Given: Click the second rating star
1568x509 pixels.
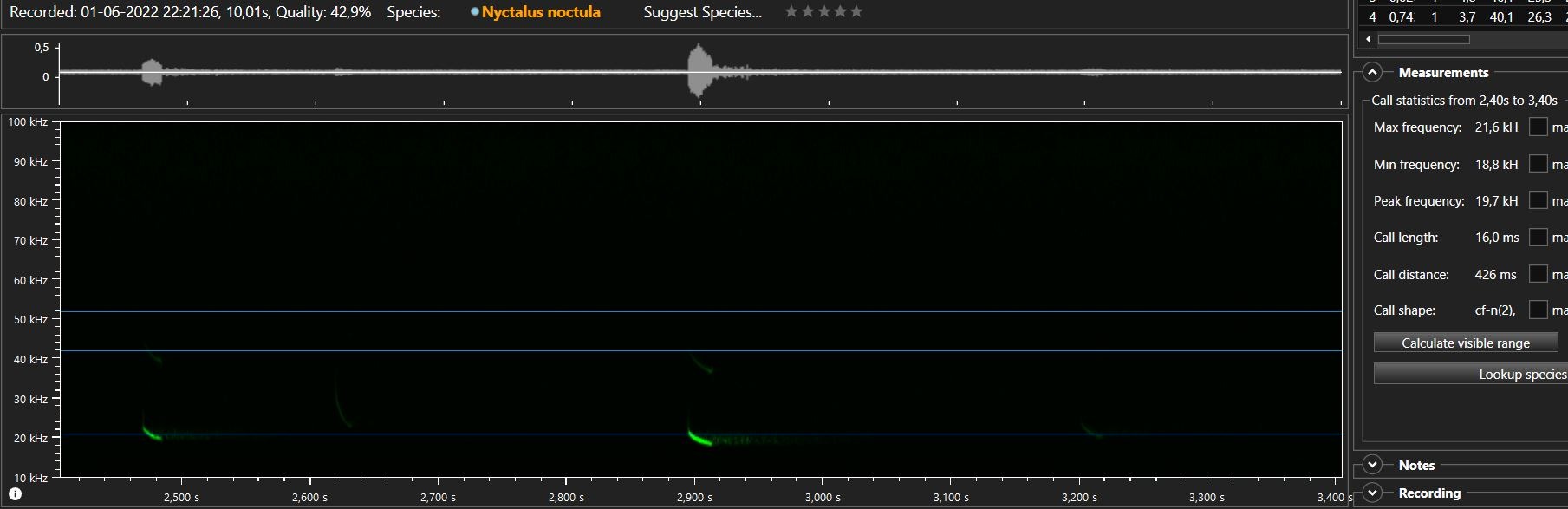Looking at the screenshot, I should [x=807, y=12].
